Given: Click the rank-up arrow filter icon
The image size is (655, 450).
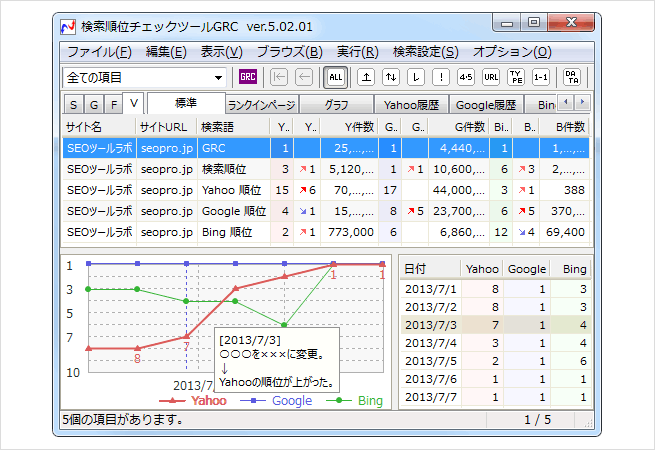Looking at the screenshot, I should coord(366,77).
